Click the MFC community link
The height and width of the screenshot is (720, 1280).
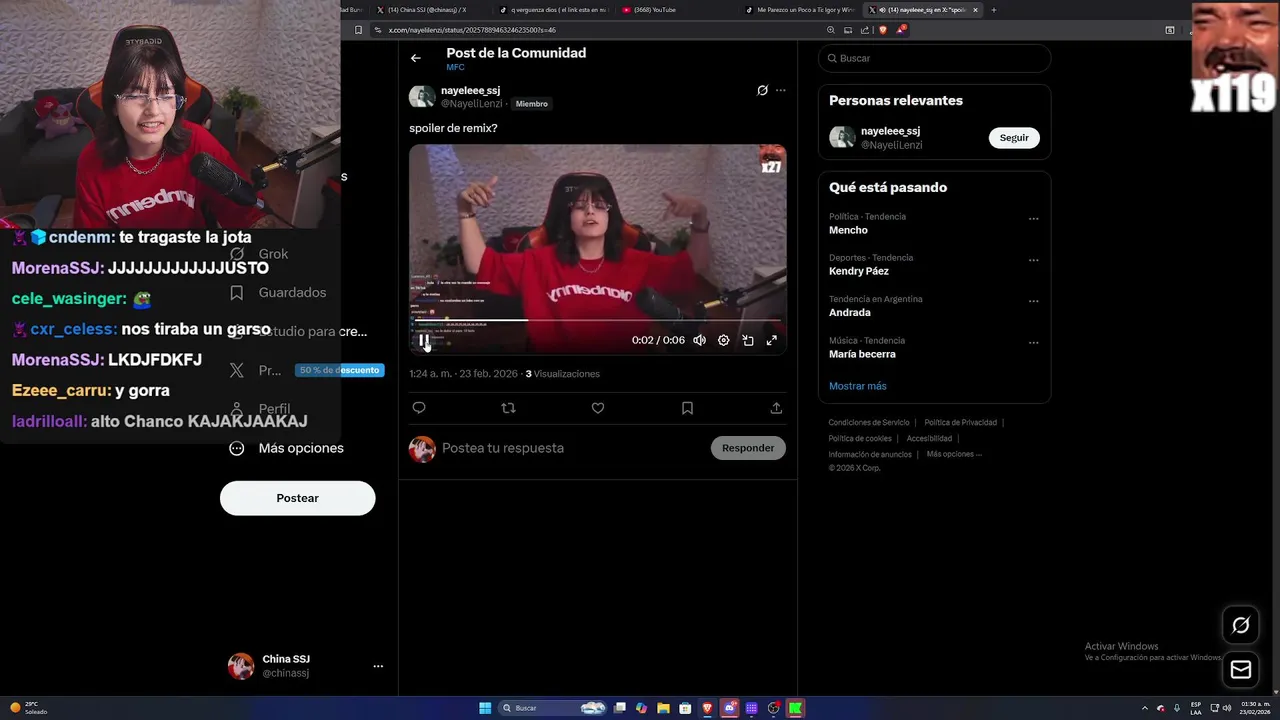coord(455,67)
